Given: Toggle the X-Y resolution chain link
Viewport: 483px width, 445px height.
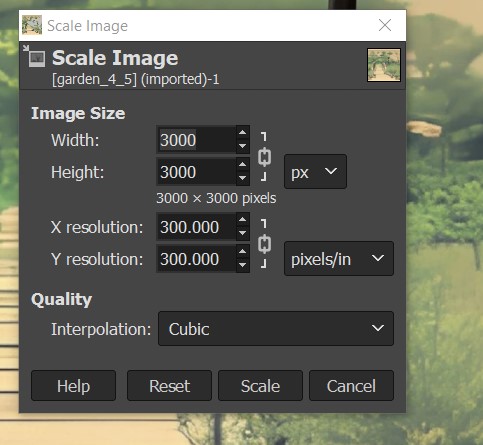Looking at the screenshot, I should pyautogui.click(x=264, y=244).
